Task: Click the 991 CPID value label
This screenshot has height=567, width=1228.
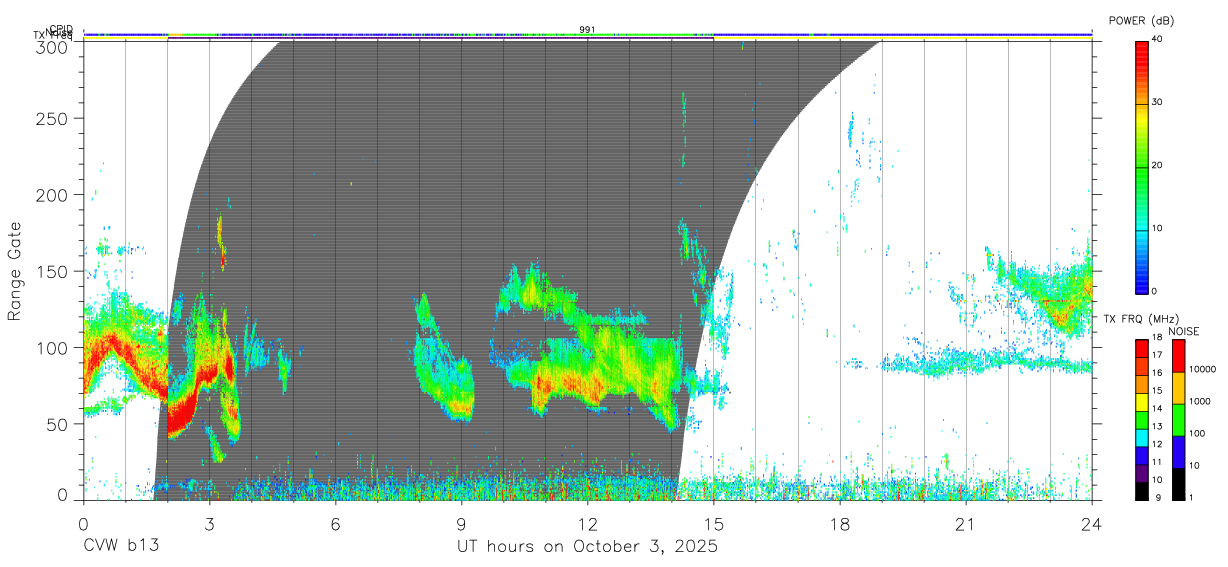Action: pos(587,30)
